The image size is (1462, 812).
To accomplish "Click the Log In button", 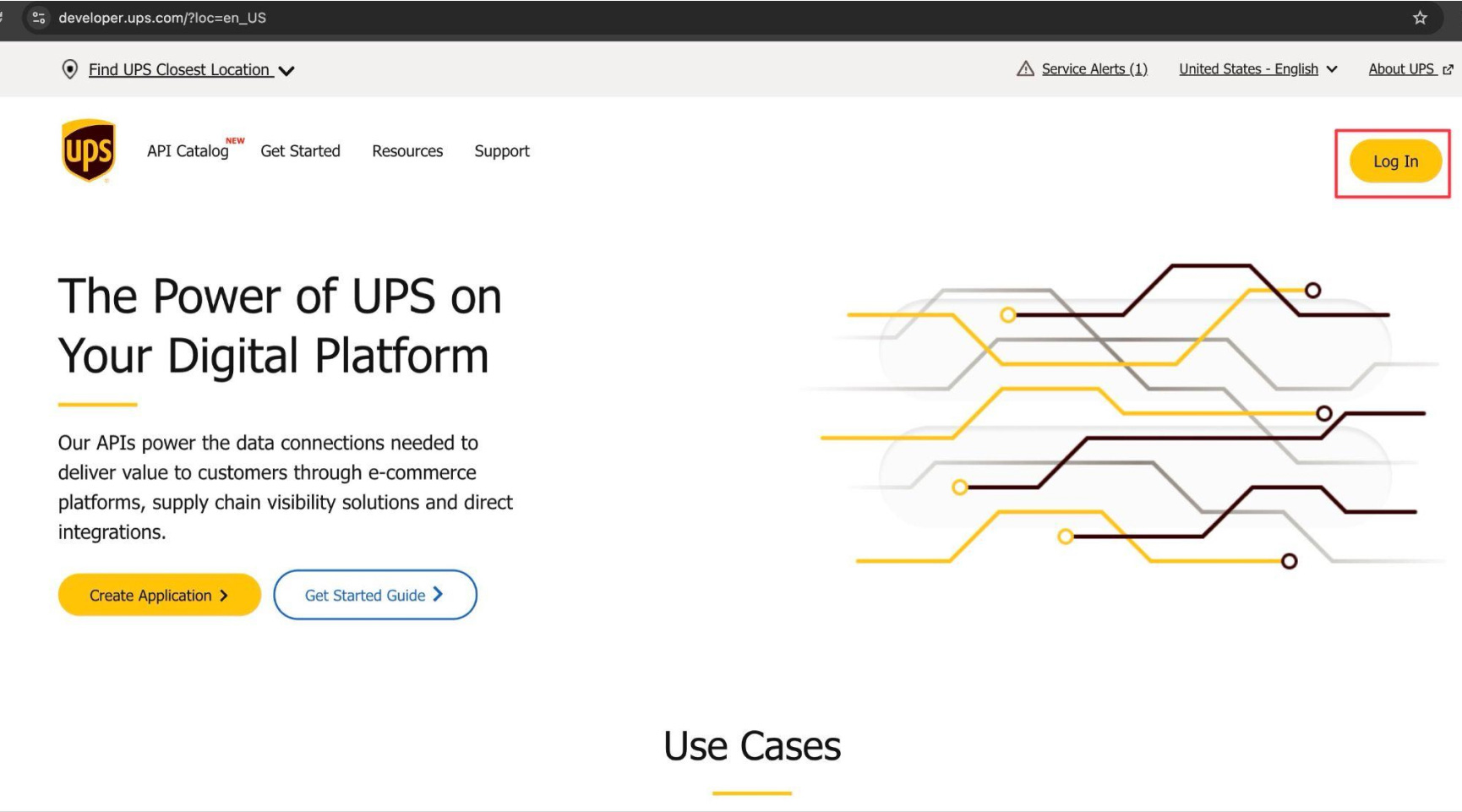I will (x=1395, y=161).
